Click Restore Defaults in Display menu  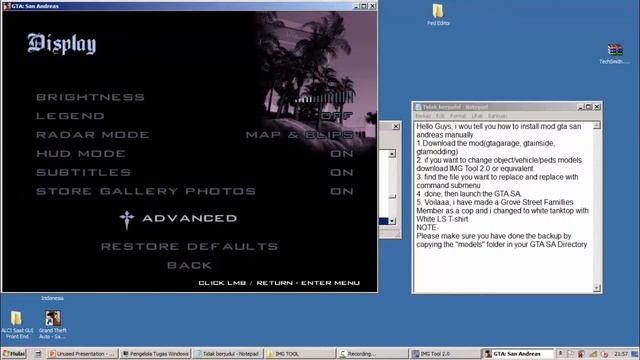pyautogui.click(x=189, y=247)
